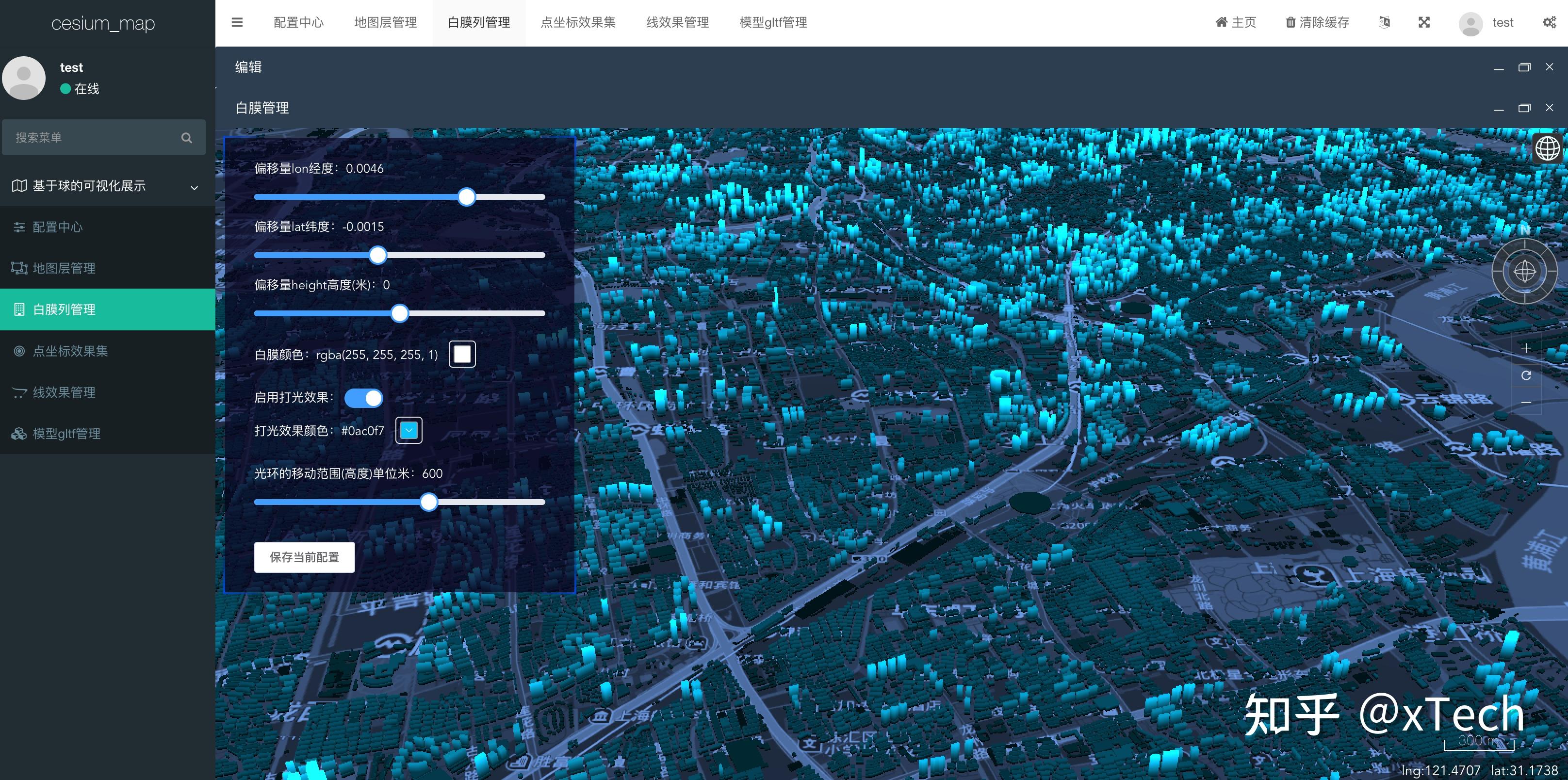The width and height of the screenshot is (1568, 780).
Task: Open the globe base layer picker
Action: pos(1547,148)
